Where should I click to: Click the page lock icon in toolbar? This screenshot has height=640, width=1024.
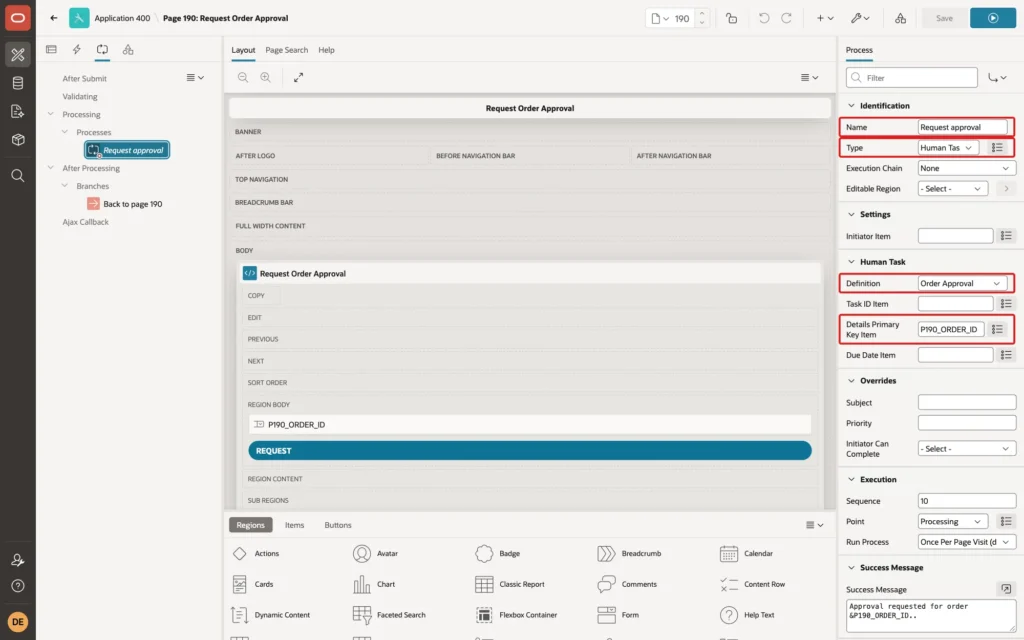click(x=731, y=18)
